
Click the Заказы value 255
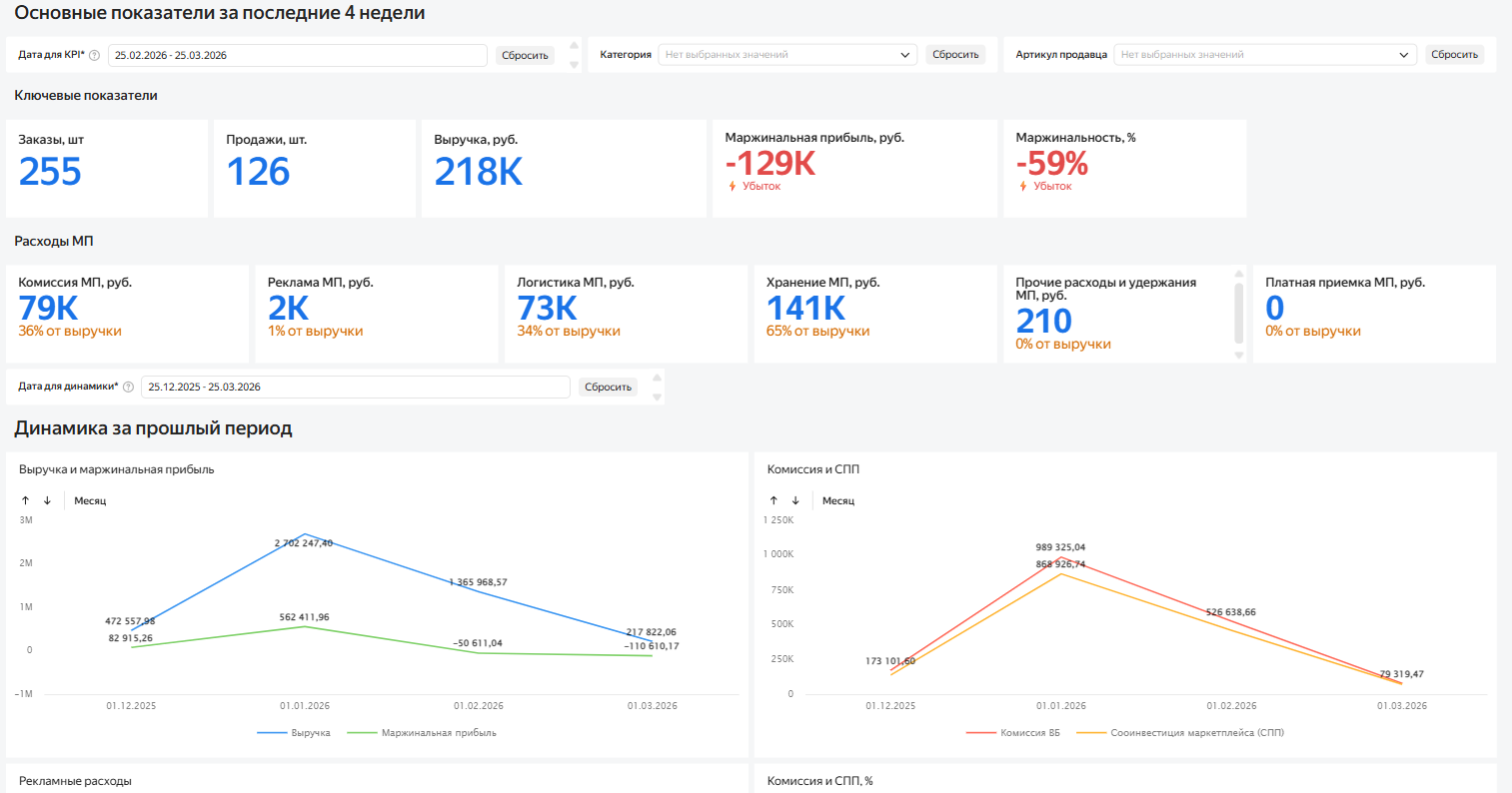[50, 172]
